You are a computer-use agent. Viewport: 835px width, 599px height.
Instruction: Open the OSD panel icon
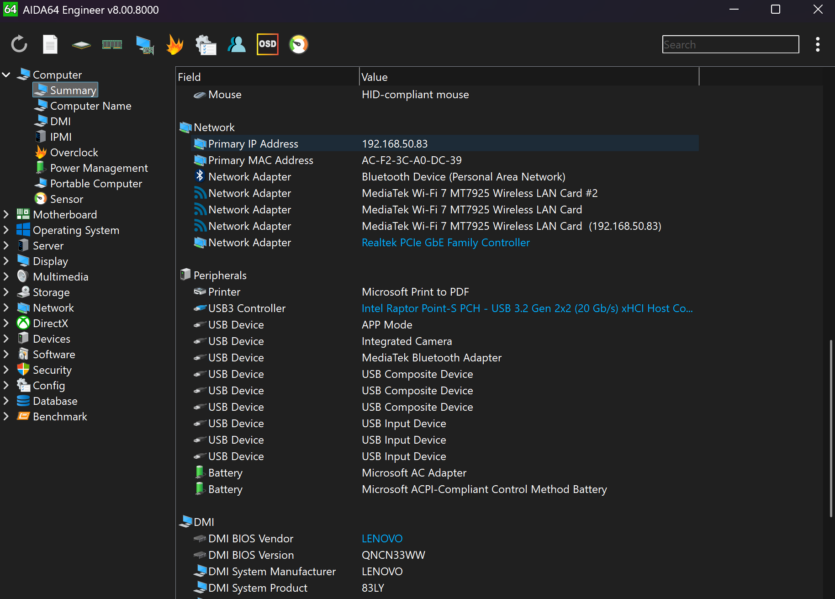click(x=267, y=44)
